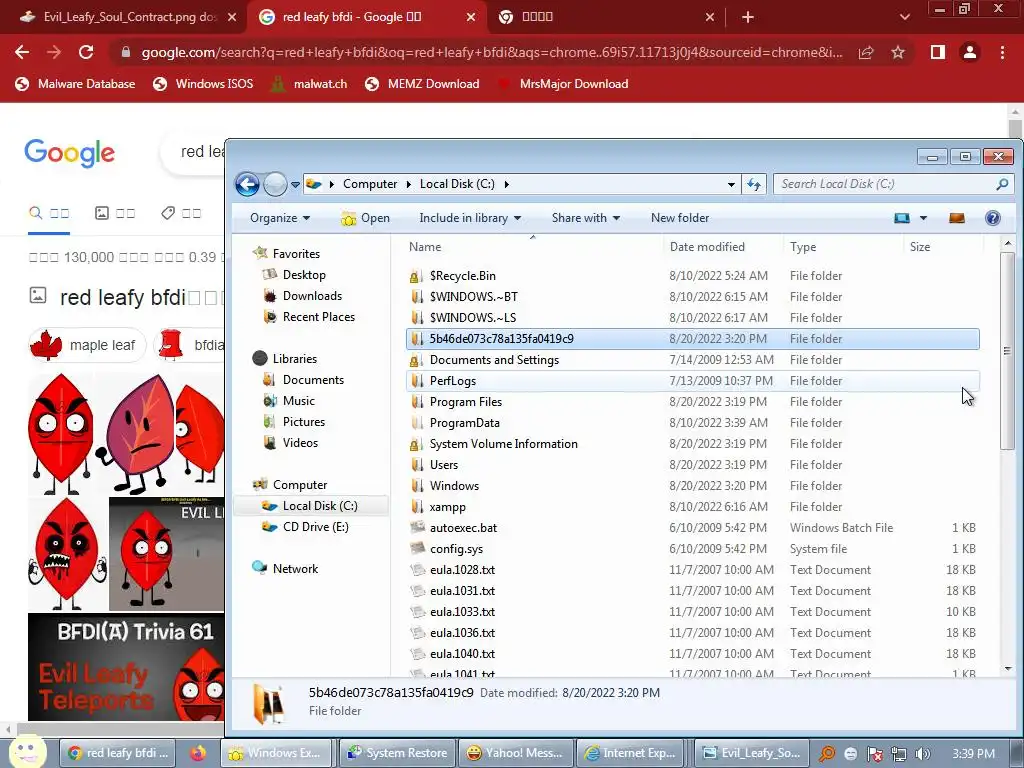Click the site lock icon in address bar
This screenshot has height=768, width=1024.
coord(126,52)
